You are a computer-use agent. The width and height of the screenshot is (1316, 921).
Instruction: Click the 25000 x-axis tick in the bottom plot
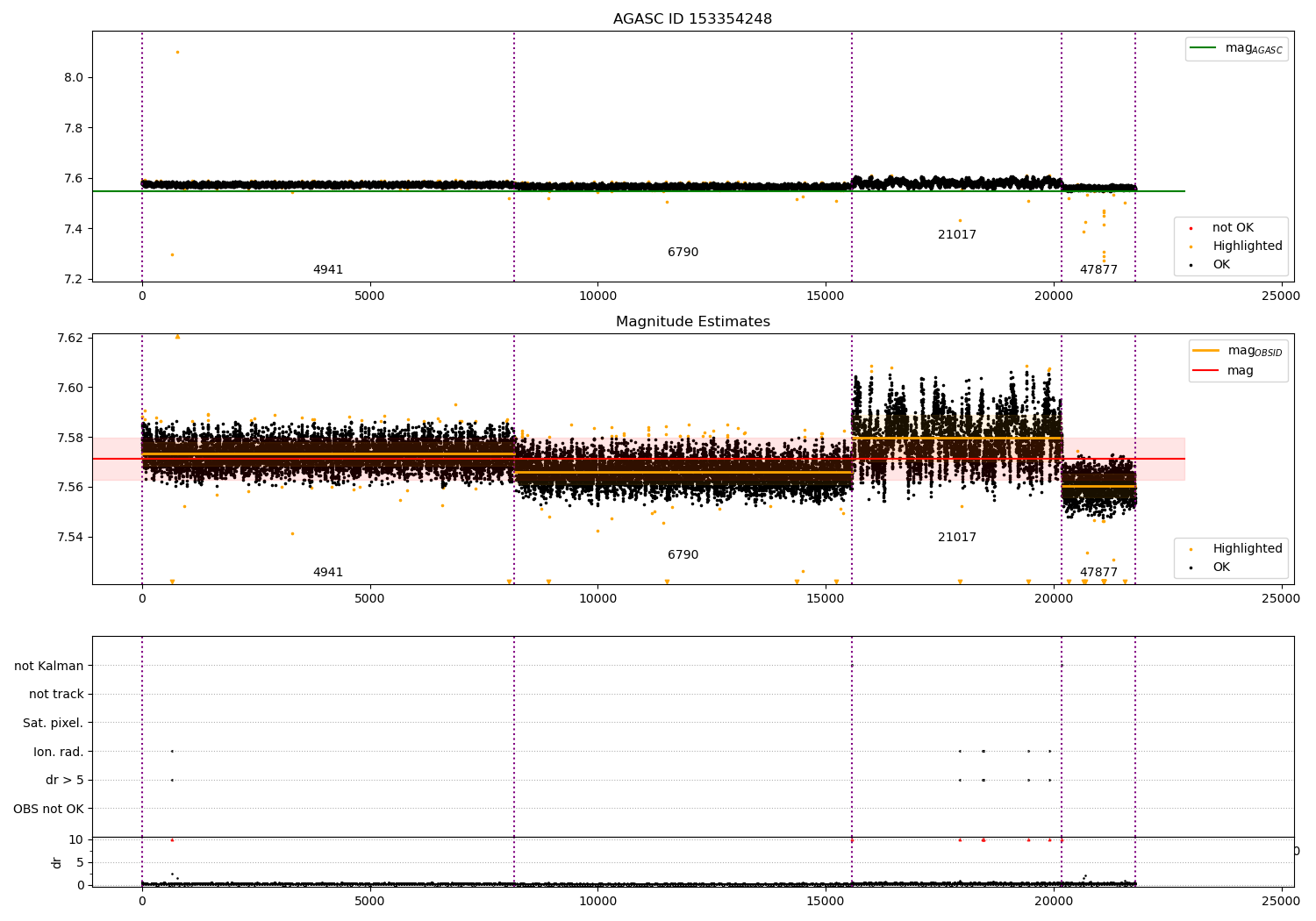[1281, 901]
